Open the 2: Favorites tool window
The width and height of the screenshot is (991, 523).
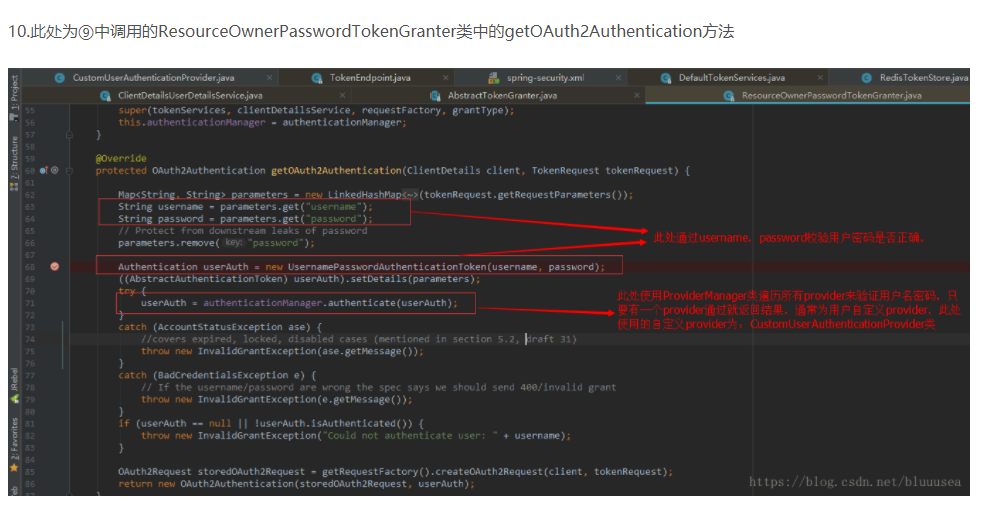(14, 445)
